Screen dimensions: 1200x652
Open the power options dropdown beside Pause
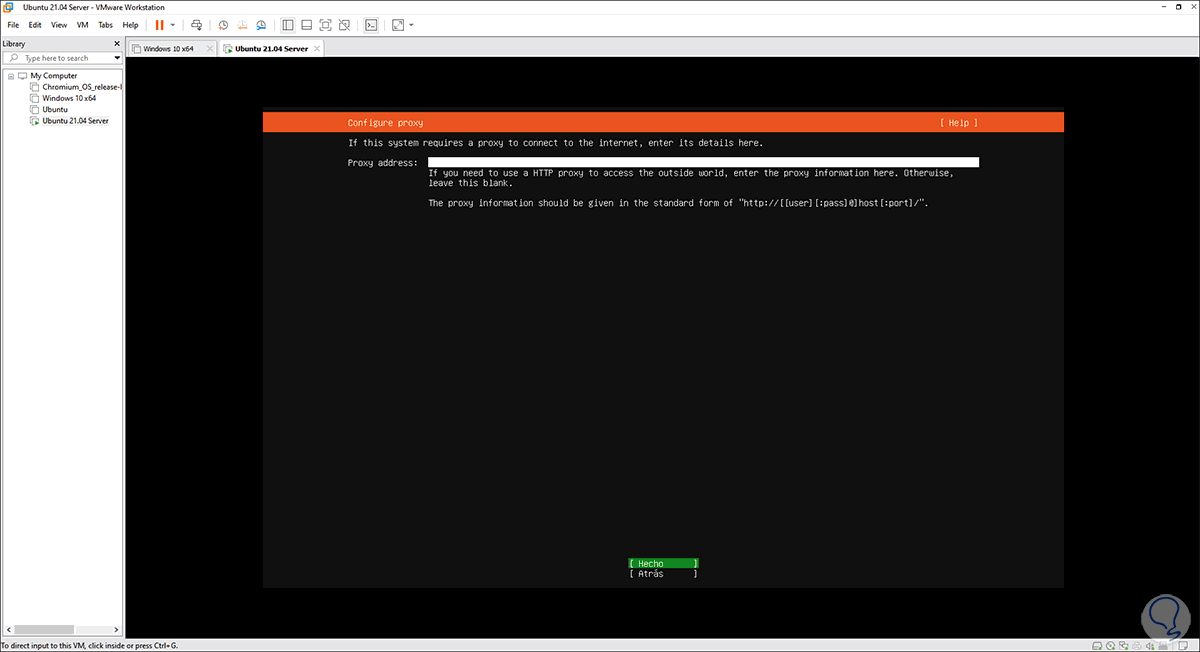[173, 24]
